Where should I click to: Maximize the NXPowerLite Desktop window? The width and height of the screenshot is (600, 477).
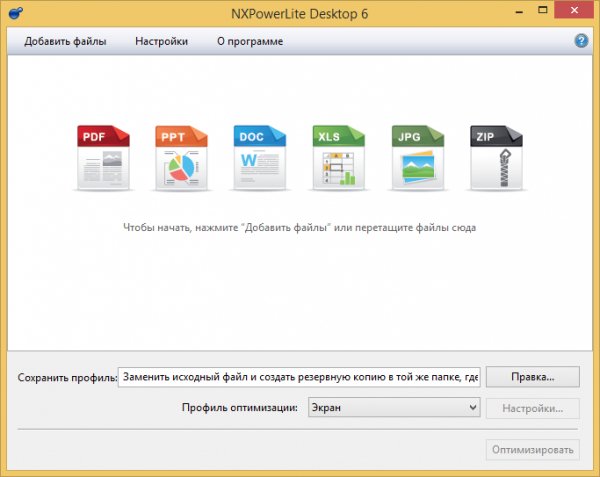[x=543, y=10]
